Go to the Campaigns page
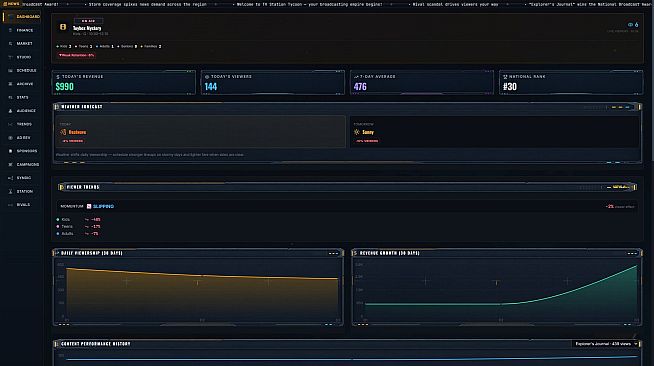 point(23,164)
